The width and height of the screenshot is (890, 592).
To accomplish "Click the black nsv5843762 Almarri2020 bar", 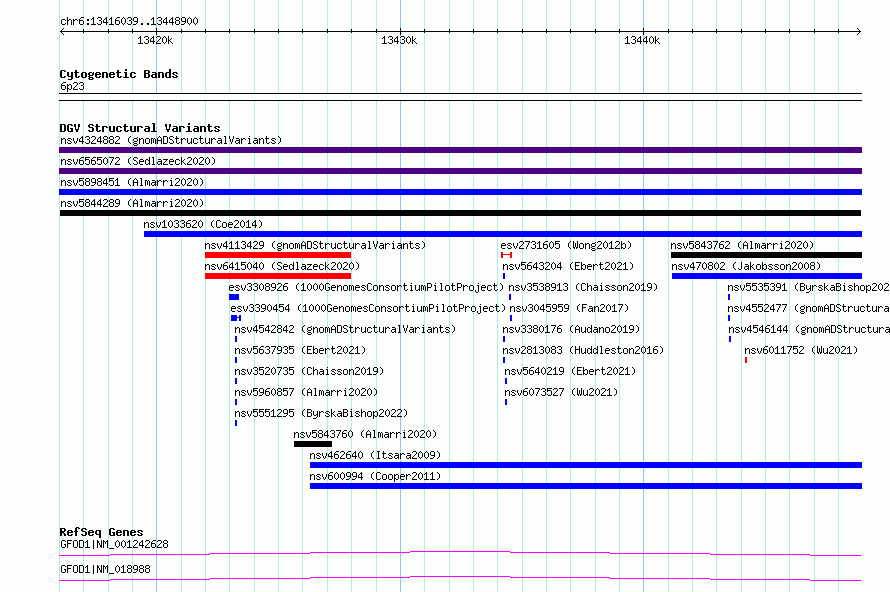I will pyautogui.click(x=766, y=255).
